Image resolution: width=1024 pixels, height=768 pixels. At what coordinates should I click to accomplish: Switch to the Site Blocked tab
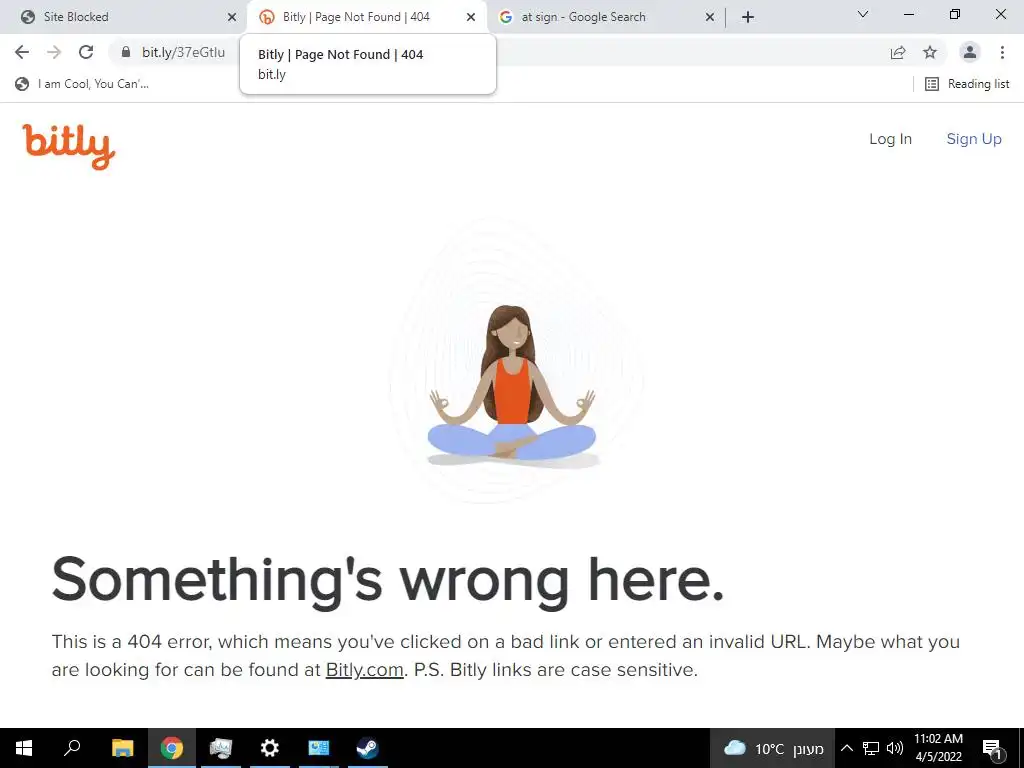click(124, 17)
